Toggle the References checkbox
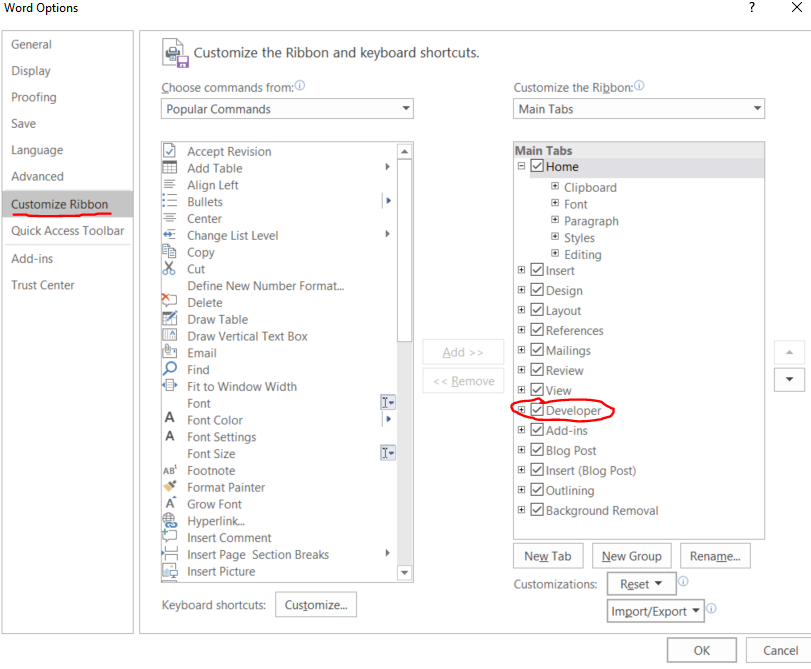The height and width of the screenshot is (669, 811). [x=537, y=330]
